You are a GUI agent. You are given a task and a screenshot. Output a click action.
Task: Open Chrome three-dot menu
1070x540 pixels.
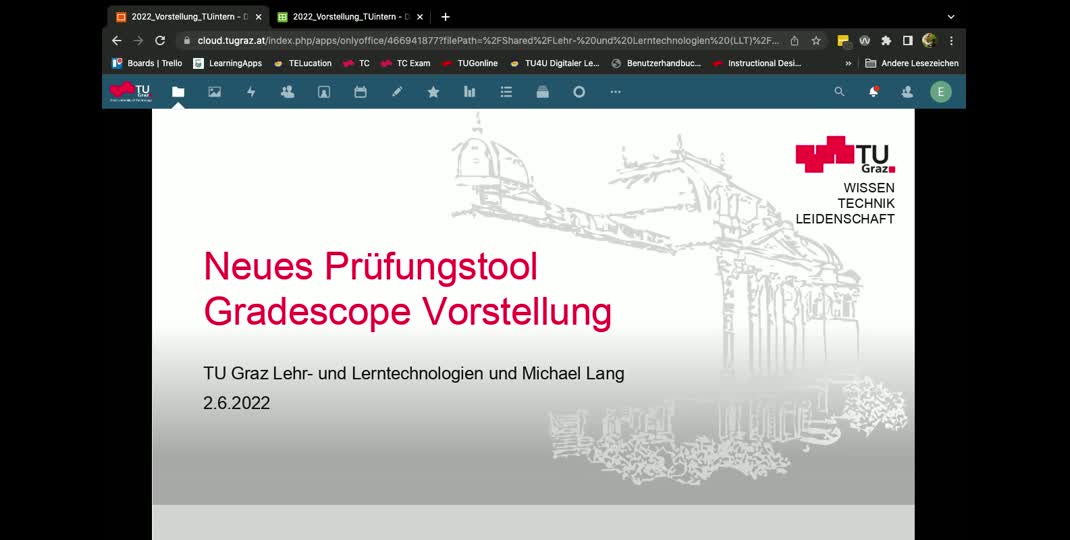click(951, 40)
